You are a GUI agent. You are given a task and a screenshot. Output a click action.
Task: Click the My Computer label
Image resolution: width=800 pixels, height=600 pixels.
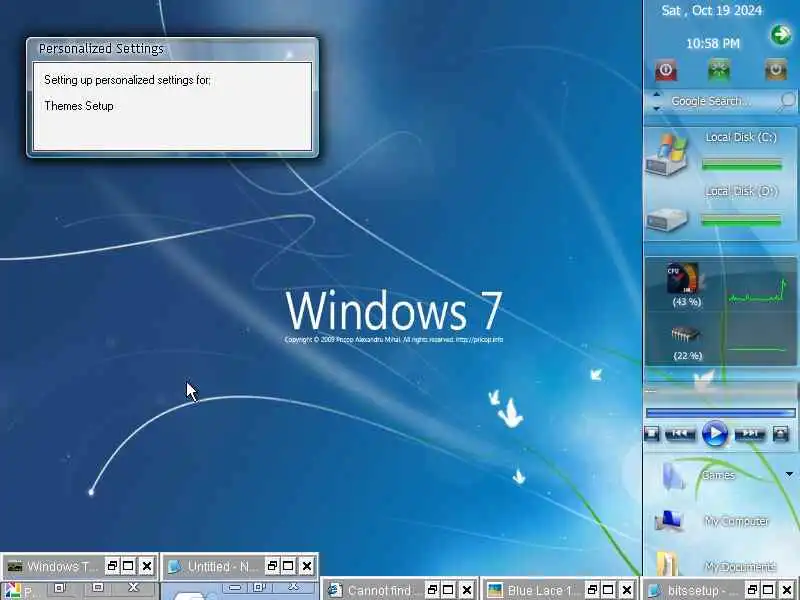pos(736,521)
